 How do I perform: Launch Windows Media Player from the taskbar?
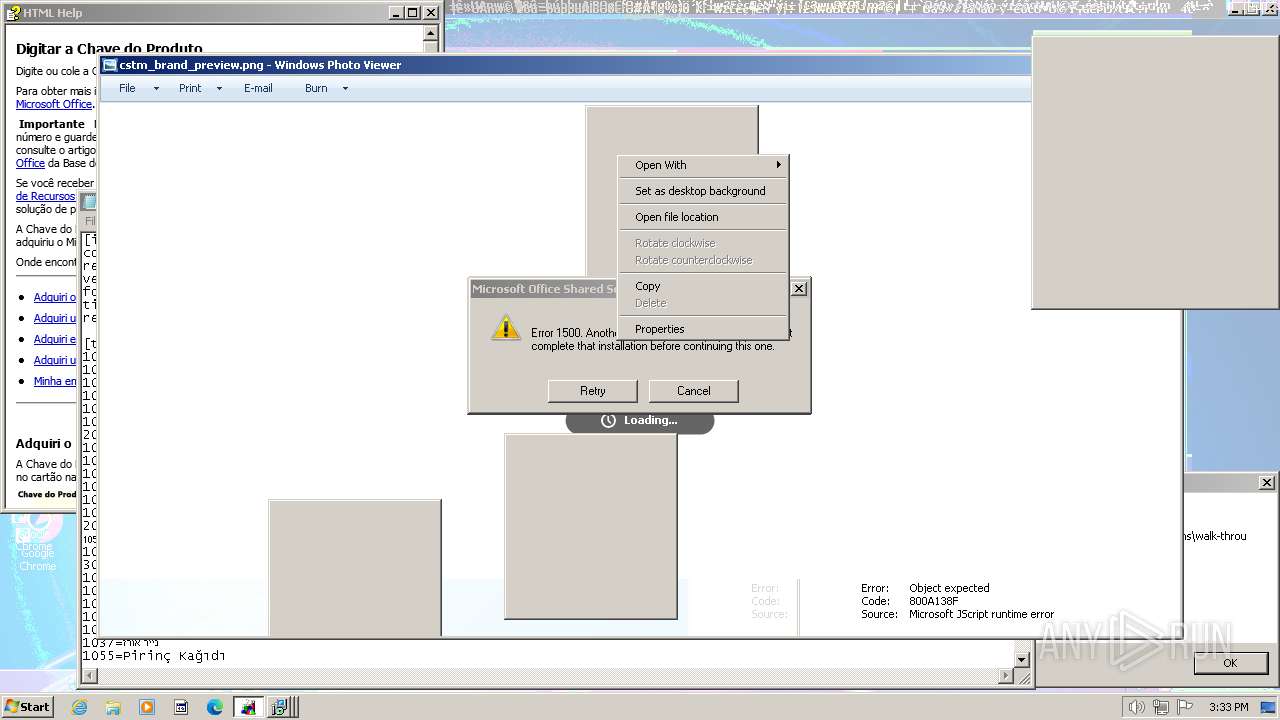coord(147,707)
